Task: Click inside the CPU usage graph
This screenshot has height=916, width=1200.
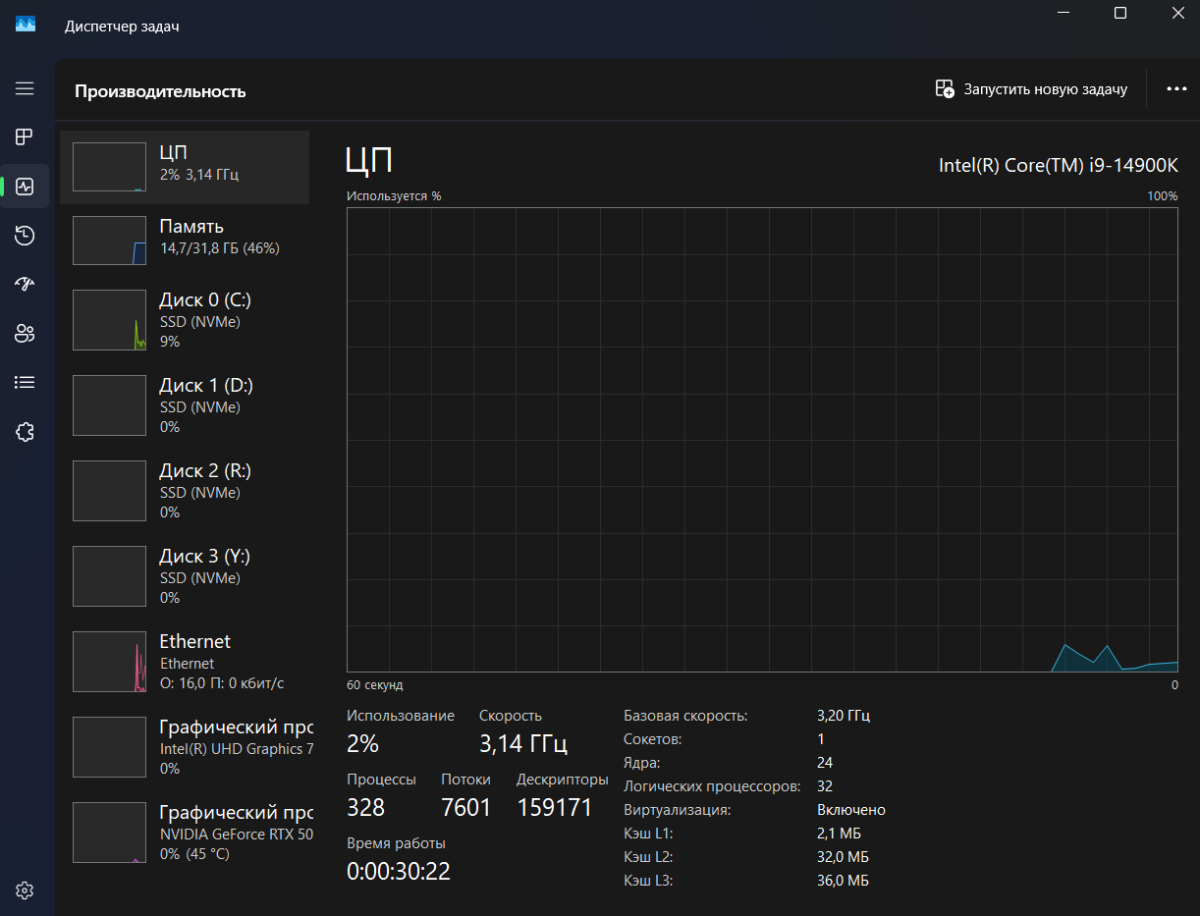Action: coord(762,440)
